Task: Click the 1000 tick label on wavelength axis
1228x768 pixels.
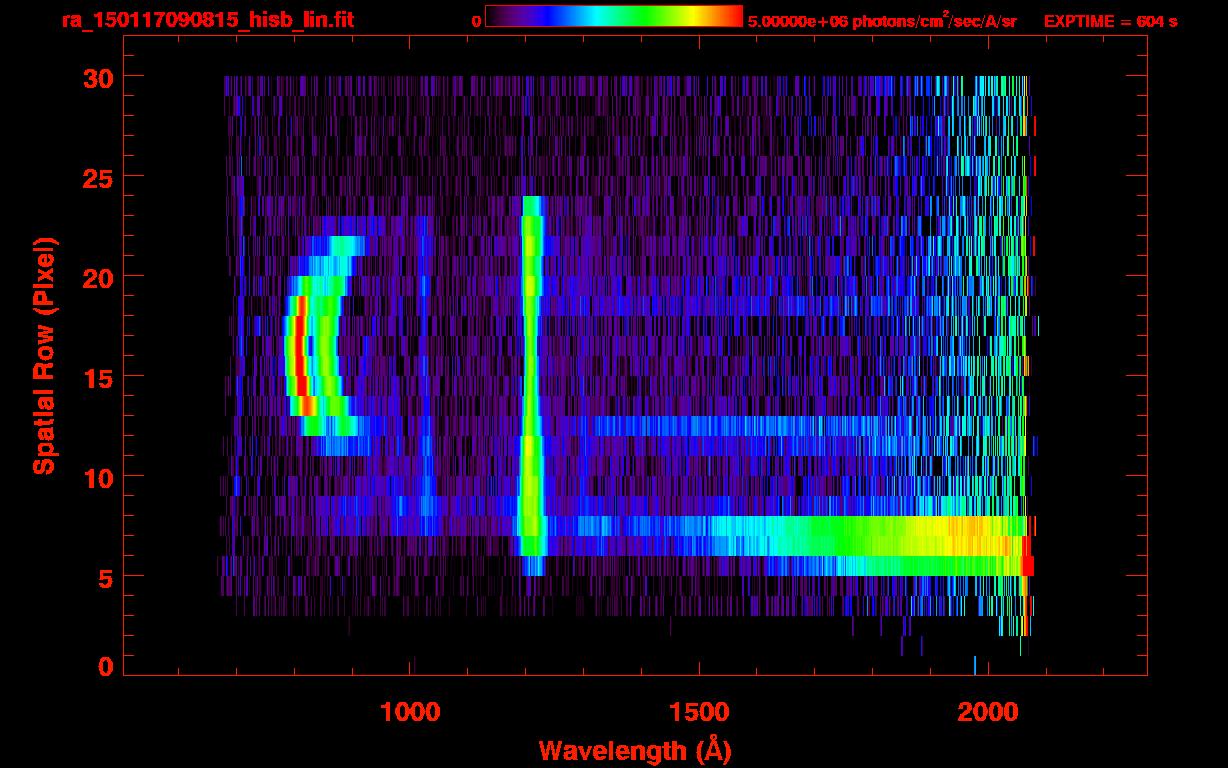Action: 411,712
